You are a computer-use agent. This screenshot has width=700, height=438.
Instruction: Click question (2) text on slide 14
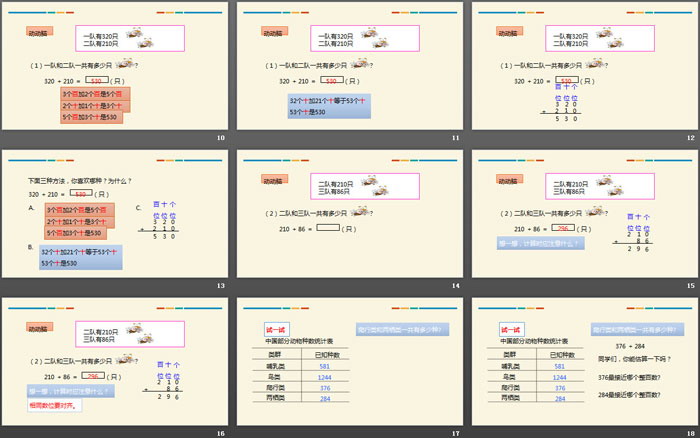(x=319, y=213)
